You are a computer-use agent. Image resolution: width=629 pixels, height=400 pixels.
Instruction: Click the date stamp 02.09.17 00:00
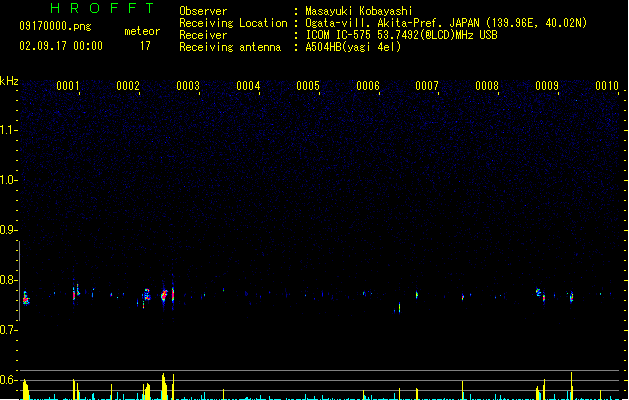(x=61, y=46)
